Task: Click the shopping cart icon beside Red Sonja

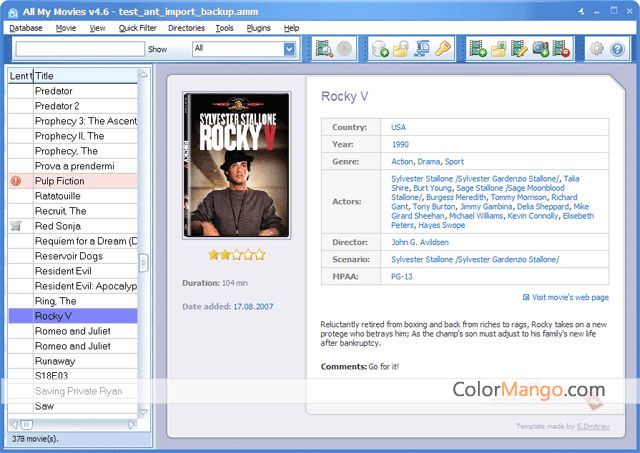Action: 15,226
